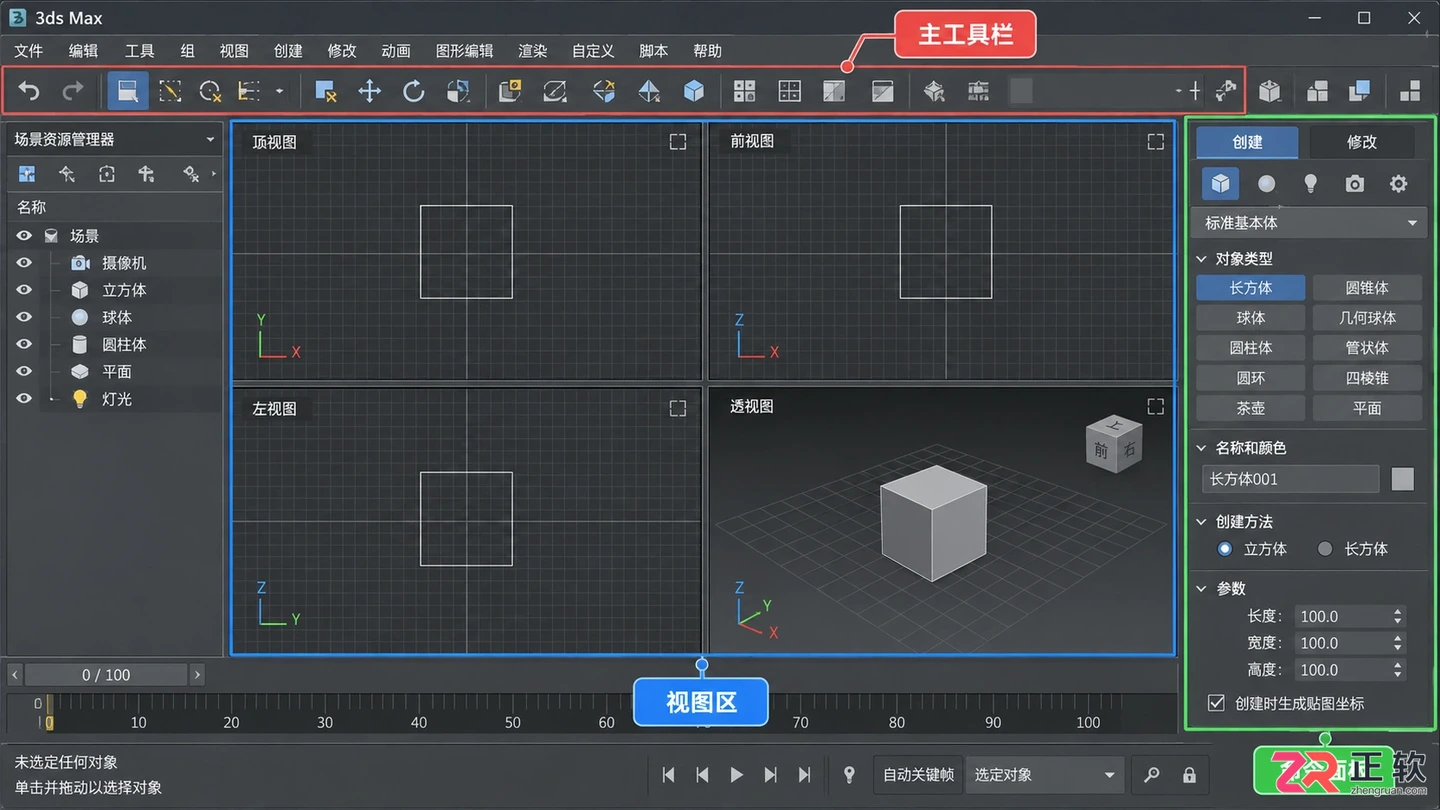Click the 自动关键帧 button
The width and height of the screenshot is (1440, 810).
coord(918,775)
